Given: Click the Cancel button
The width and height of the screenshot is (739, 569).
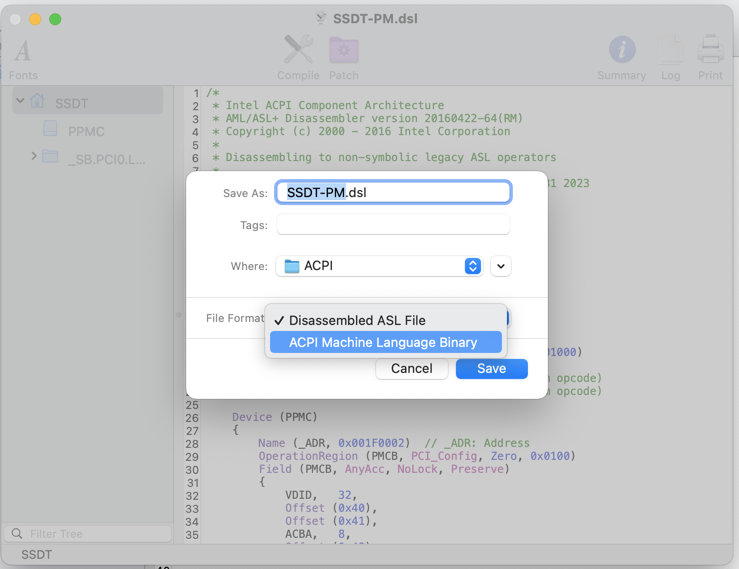Looking at the screenshot, I should (x=411, y=369).
